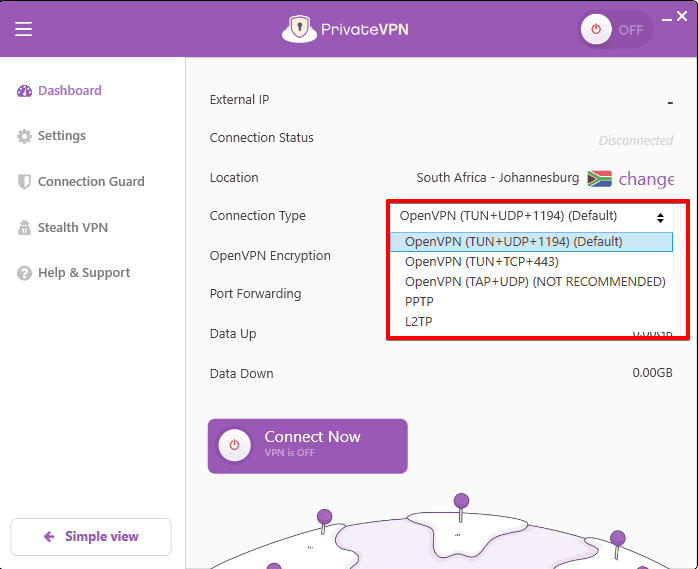
Task: Click the change location link
Action: tap(646, 179)
